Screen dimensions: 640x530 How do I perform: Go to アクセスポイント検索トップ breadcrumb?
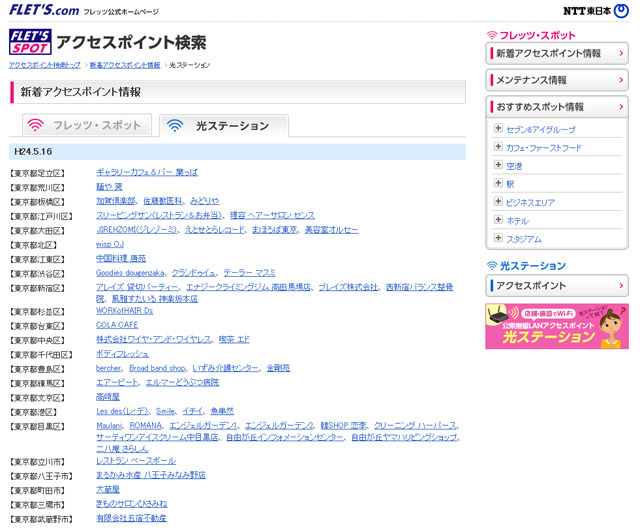click(45, 65)
